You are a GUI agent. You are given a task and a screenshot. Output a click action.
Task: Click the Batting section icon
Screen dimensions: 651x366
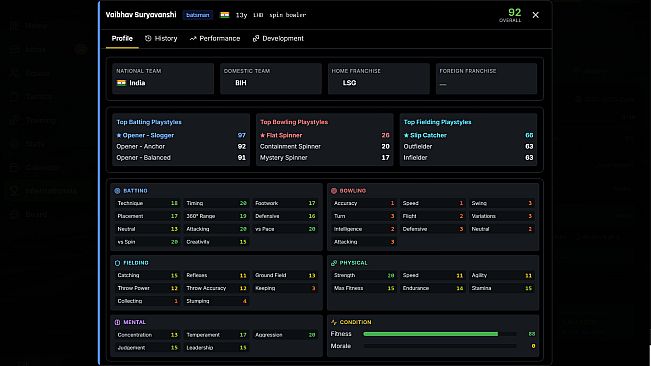coord(117,191)
